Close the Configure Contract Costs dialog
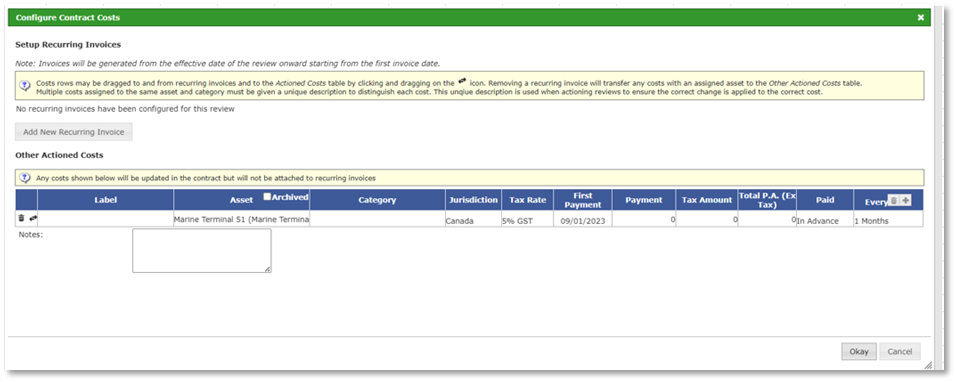Screen dimensions: 956x382 pyautogui.click(x=921, y=18)
